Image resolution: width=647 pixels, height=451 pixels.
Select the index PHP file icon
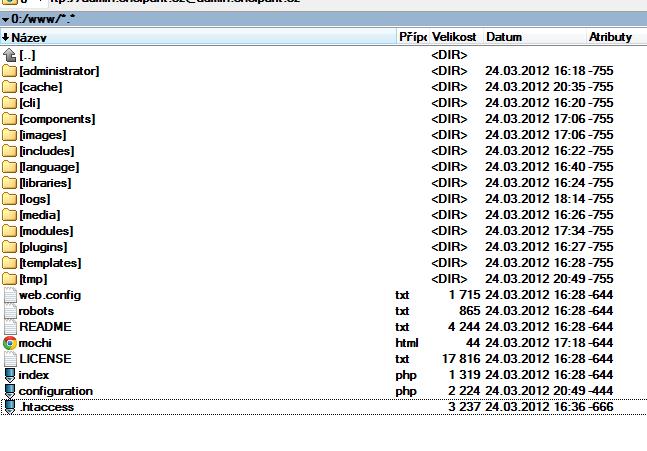[x=10, y=375]
